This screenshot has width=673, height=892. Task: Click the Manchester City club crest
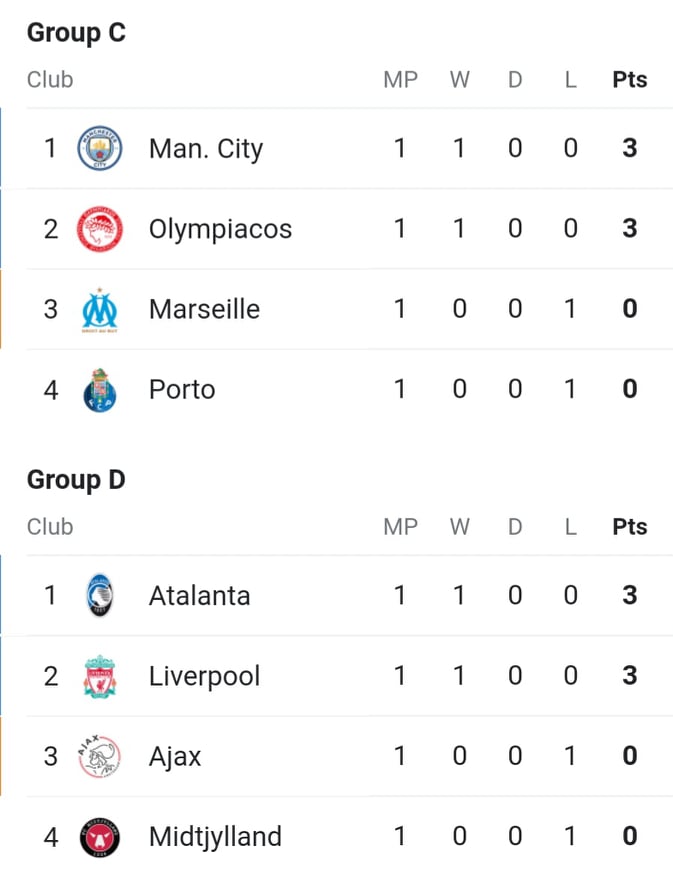pos(100,148)
